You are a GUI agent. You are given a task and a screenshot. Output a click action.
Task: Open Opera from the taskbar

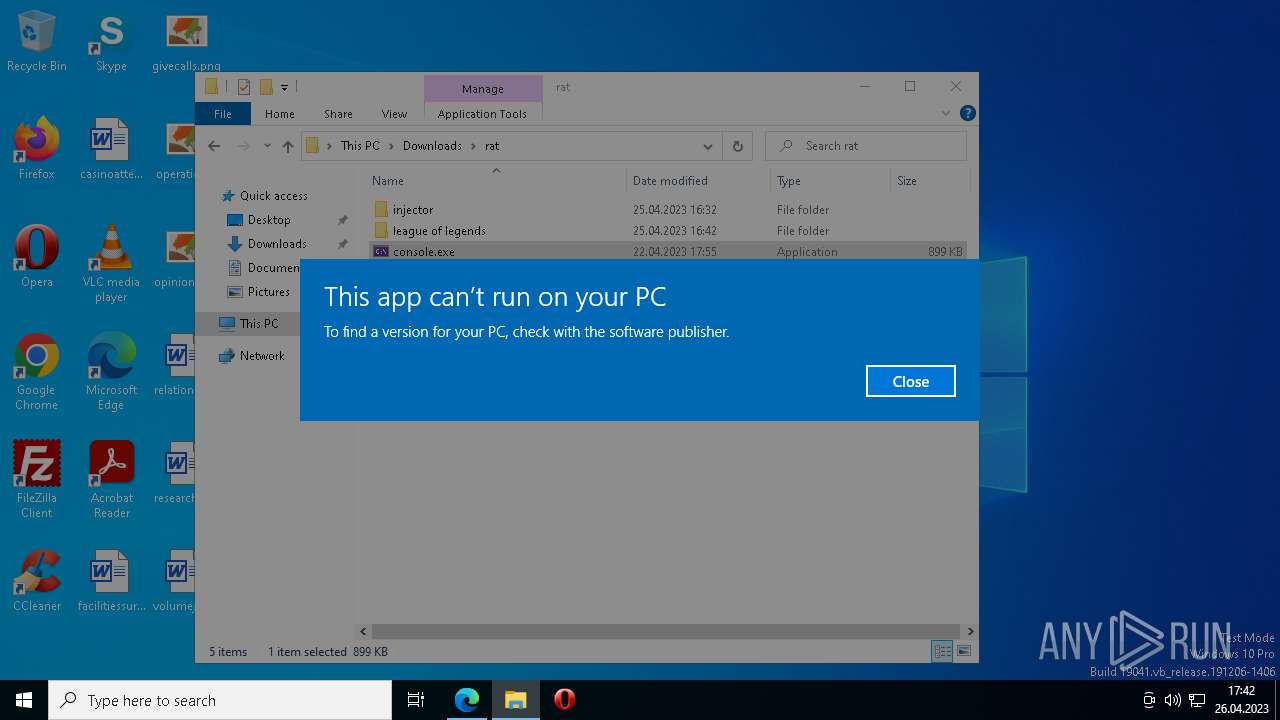pos(565,700)
